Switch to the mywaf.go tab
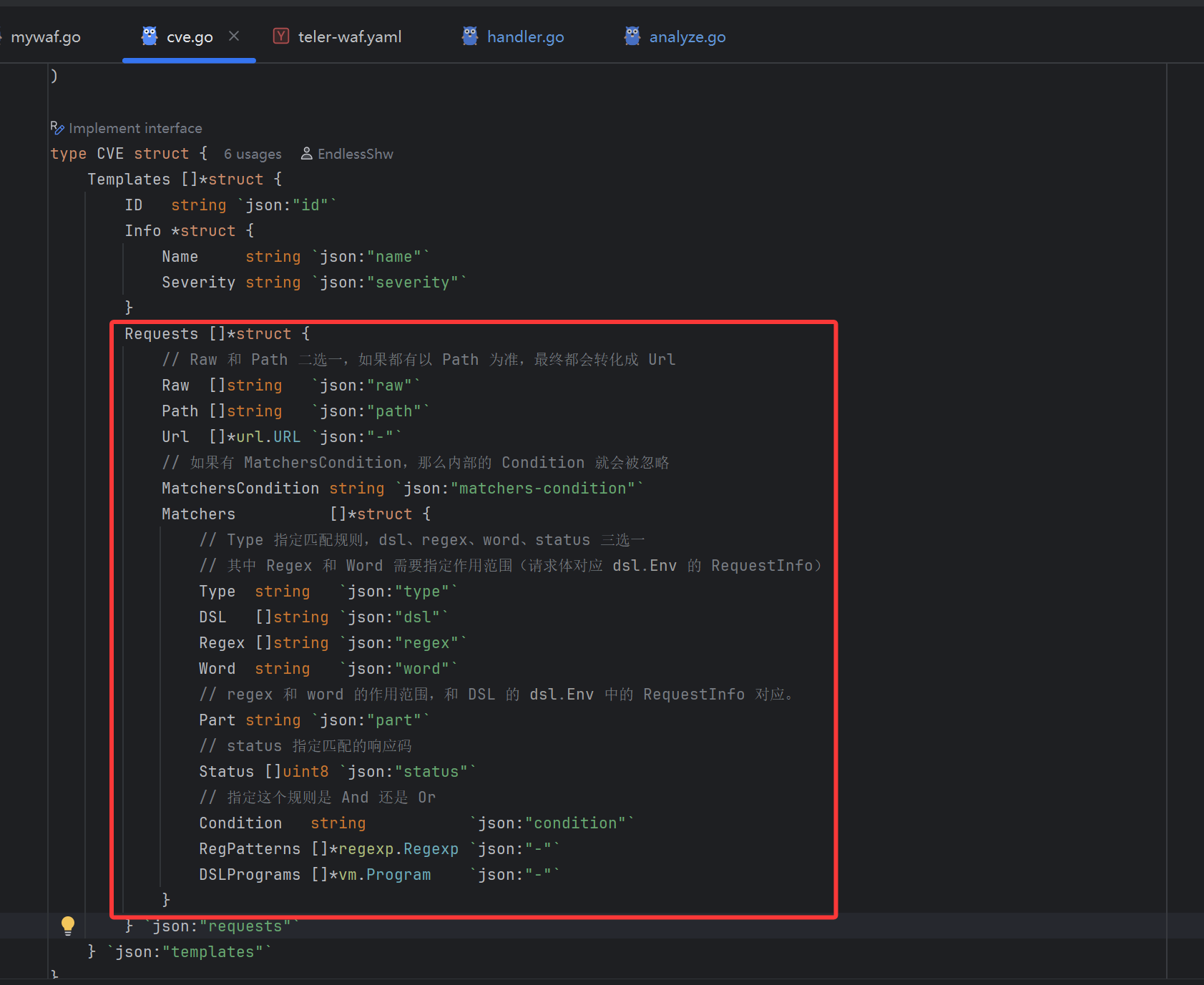This screenshot has width=1204, height=985. pos(46,37)
